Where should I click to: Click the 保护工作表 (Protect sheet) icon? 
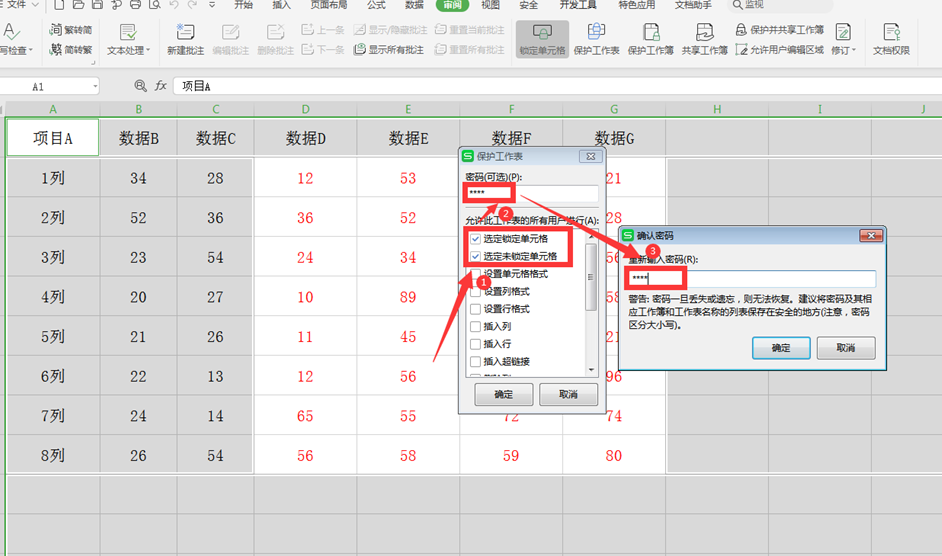pyautogui.click(x=596, y=32)
